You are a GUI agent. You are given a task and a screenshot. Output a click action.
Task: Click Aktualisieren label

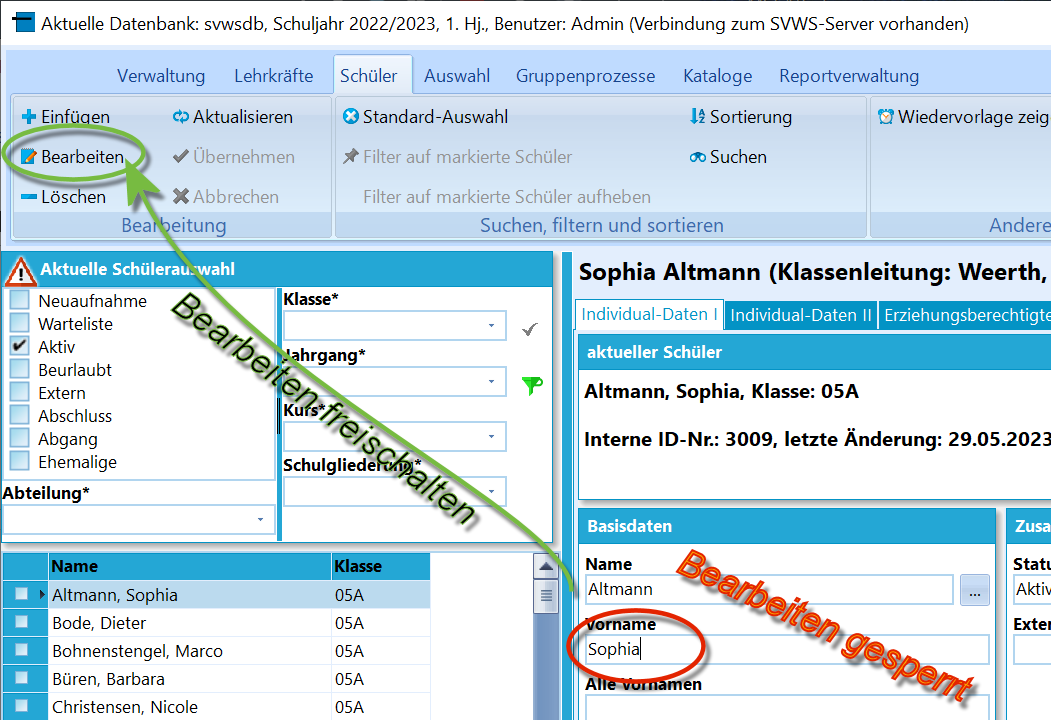[x=243, y=117]
